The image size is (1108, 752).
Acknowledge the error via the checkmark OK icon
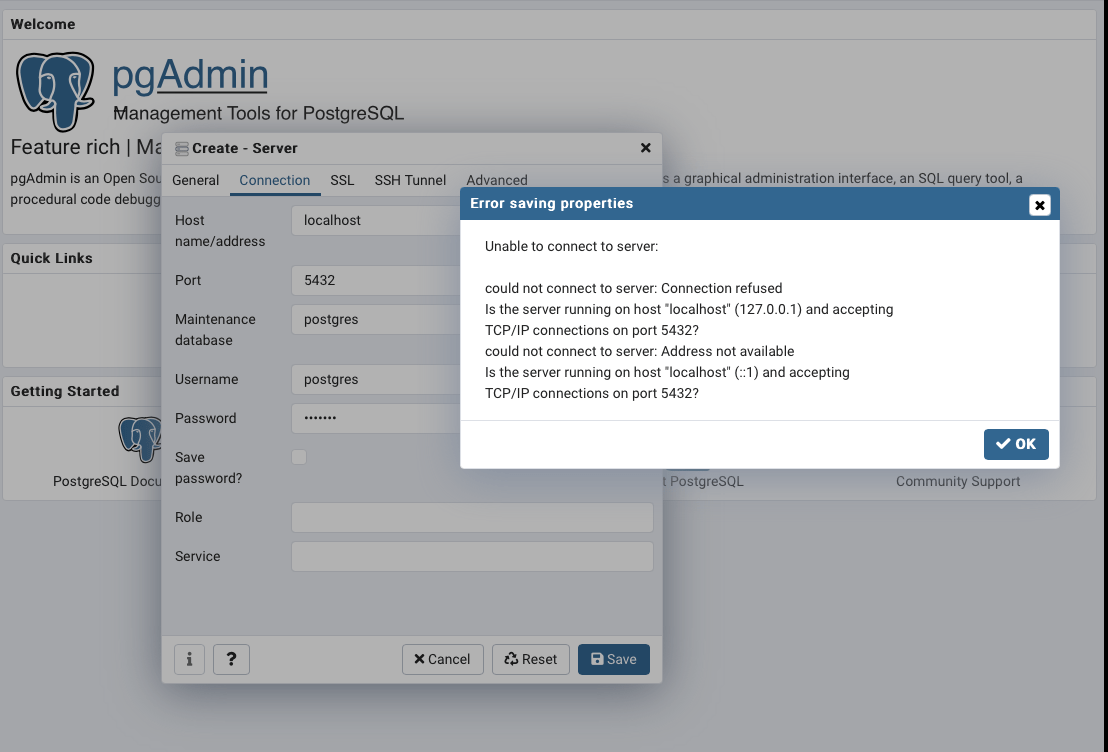[x=1002, y=444]
